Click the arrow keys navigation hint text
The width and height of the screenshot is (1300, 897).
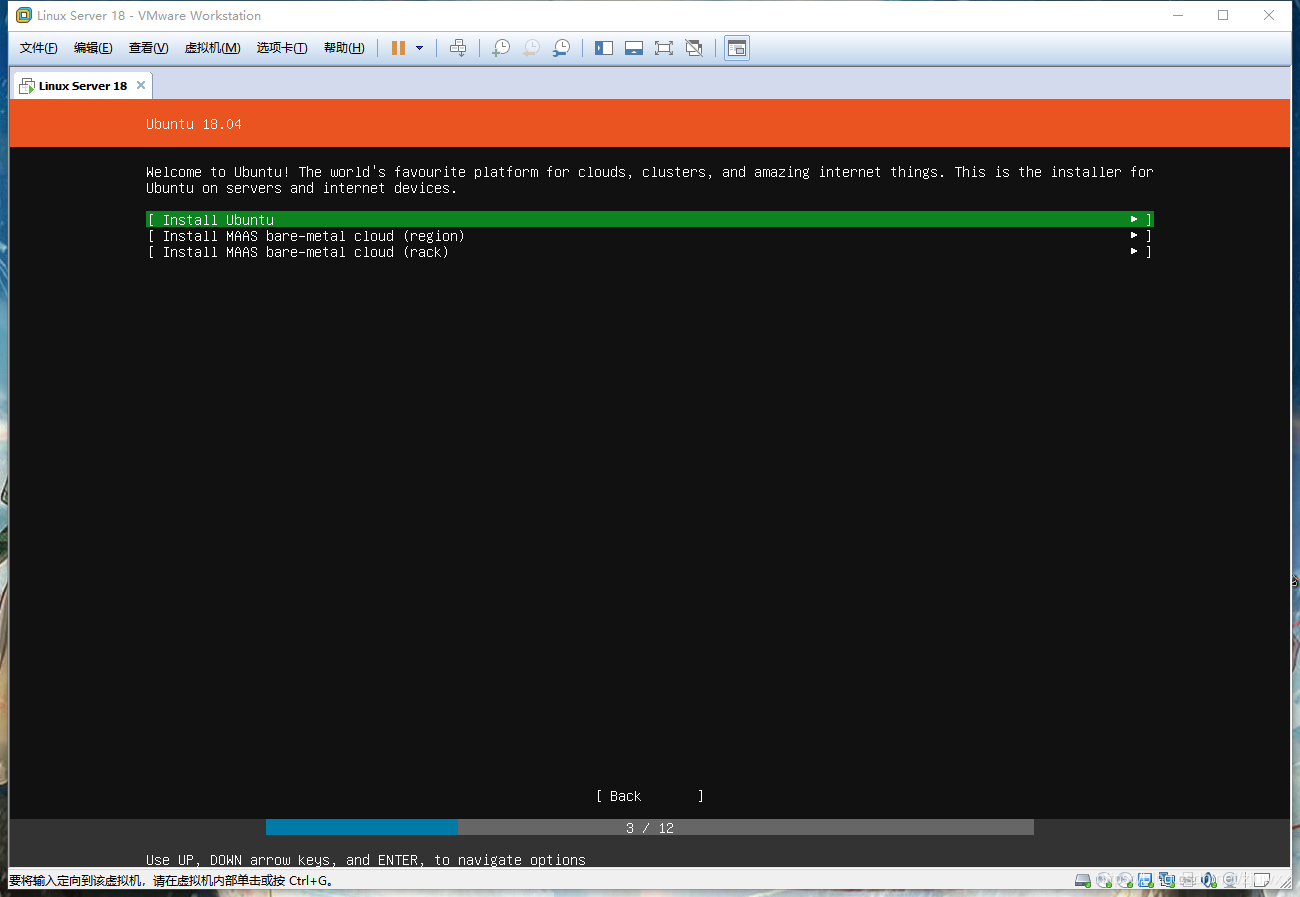coord(366,860)
